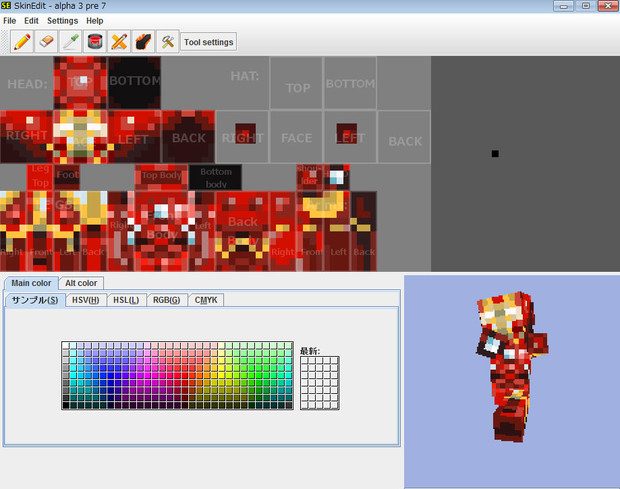Click the HAT TOP skin region

point(297,83)
